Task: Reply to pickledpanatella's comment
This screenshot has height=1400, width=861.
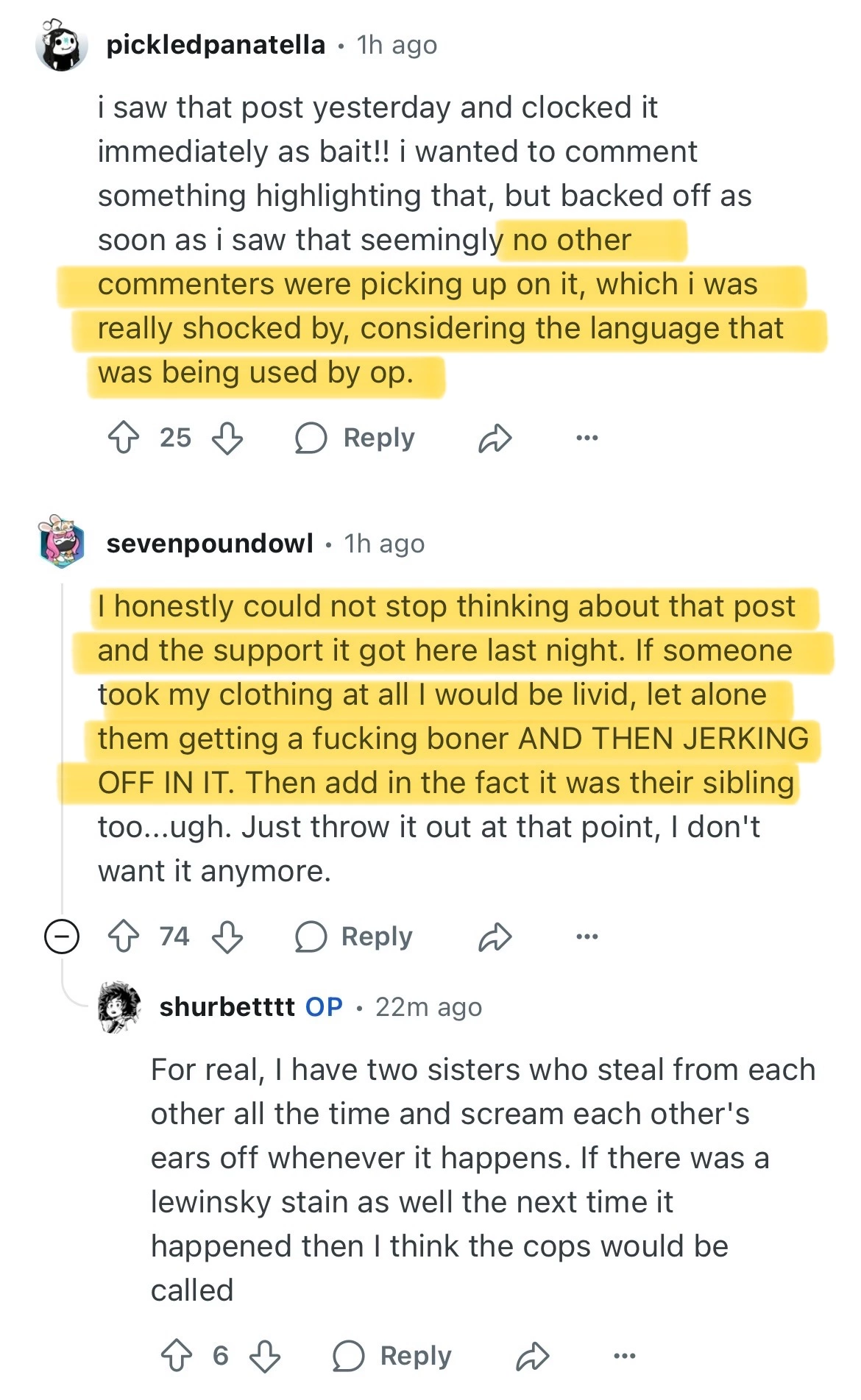Action: (x=355, y=438)
